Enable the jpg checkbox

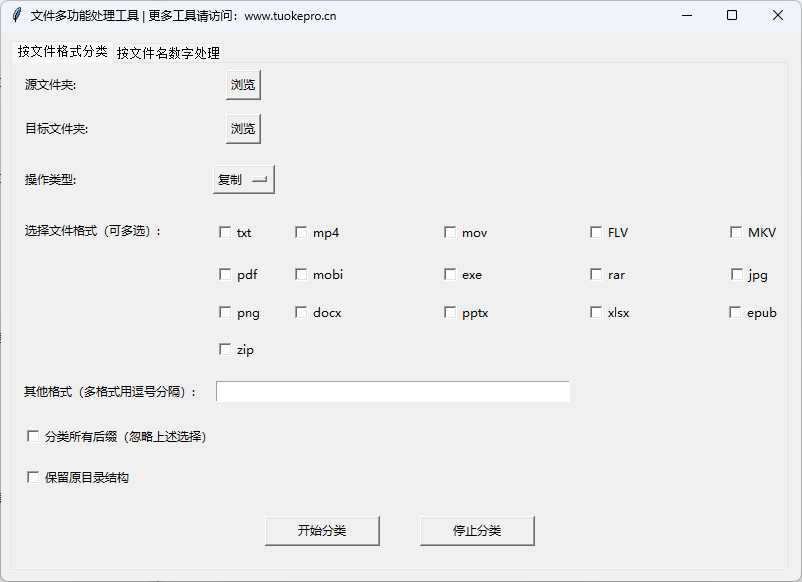point(736,273)
